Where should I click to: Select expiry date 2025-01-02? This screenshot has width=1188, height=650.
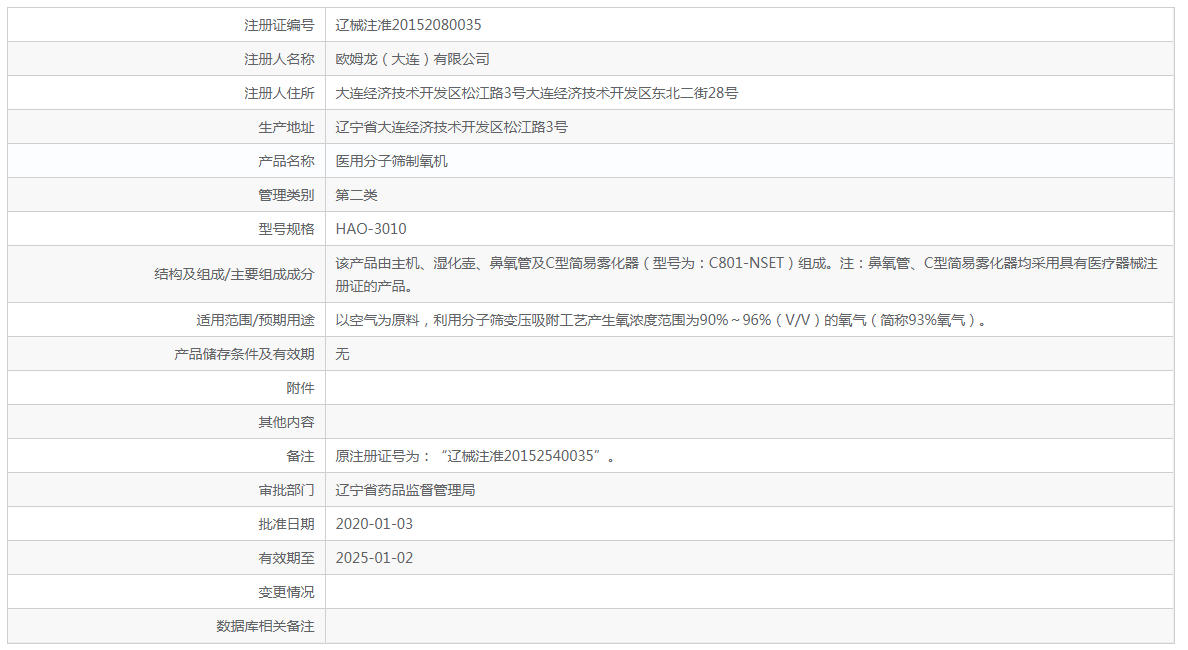coord(374,558)
